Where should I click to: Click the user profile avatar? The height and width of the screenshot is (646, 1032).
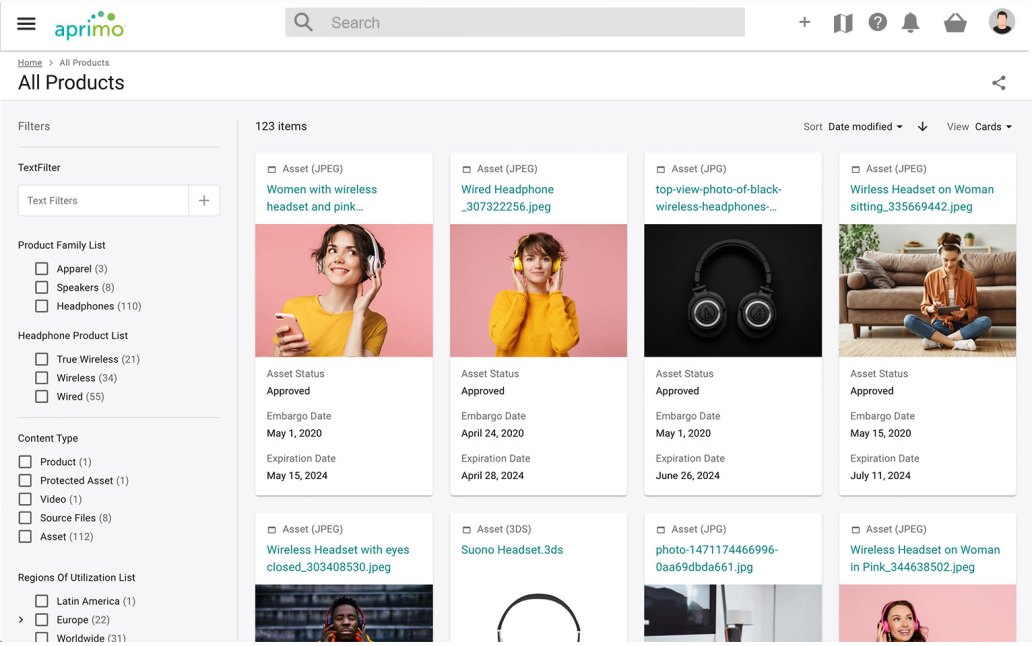(x=1001, y=22)
